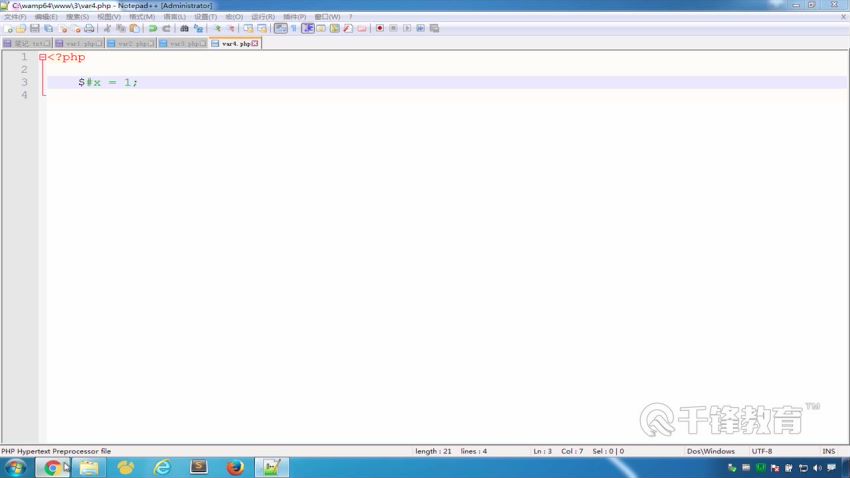Viewport: 850px width, 478px height.
Task: Toggle Show All Characters pilcrow icon
Action: (294, 28)
